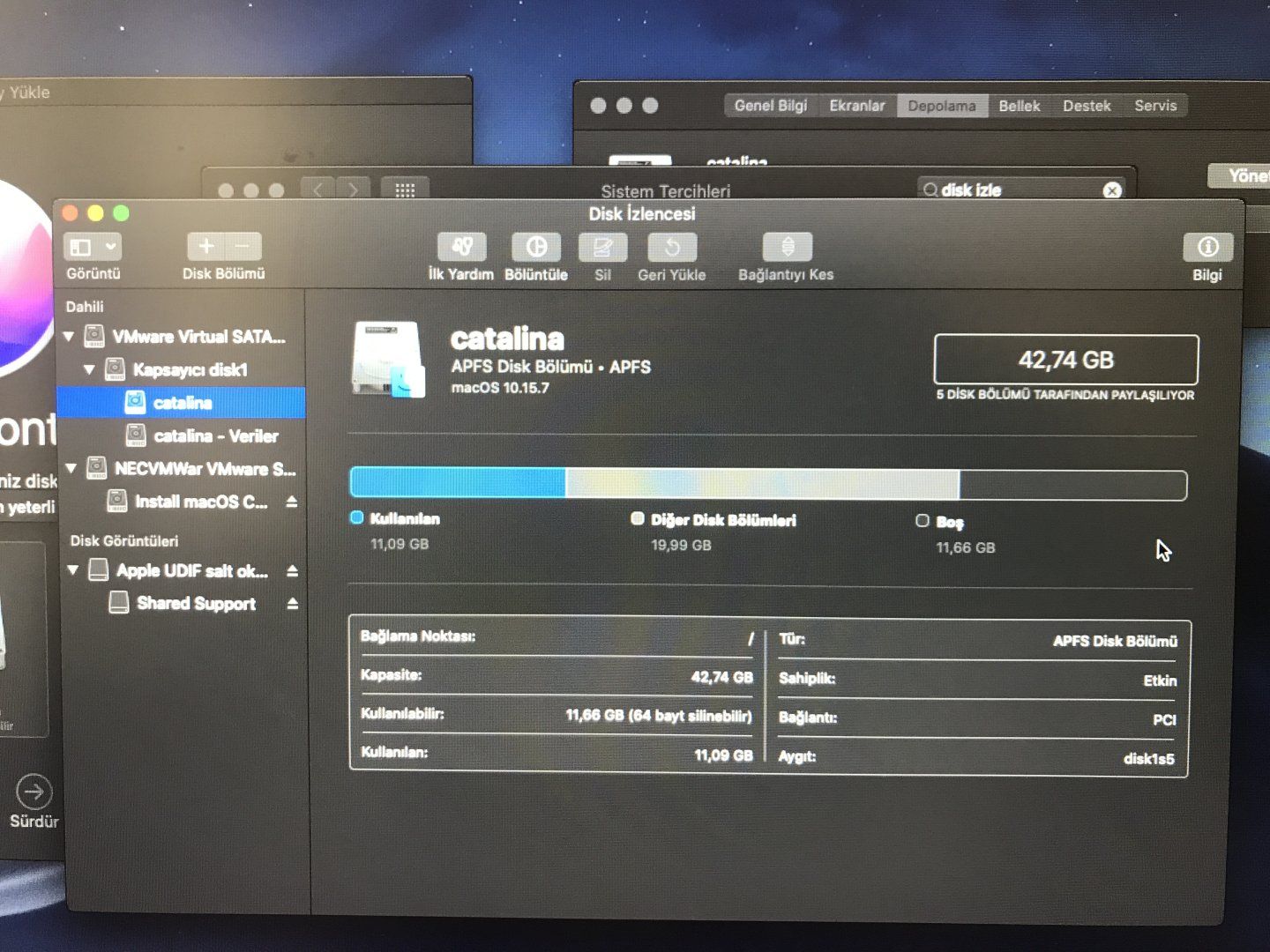Run İlk Yardım on the disk
Screen dimensions: 1270x952
pos(461,247)
